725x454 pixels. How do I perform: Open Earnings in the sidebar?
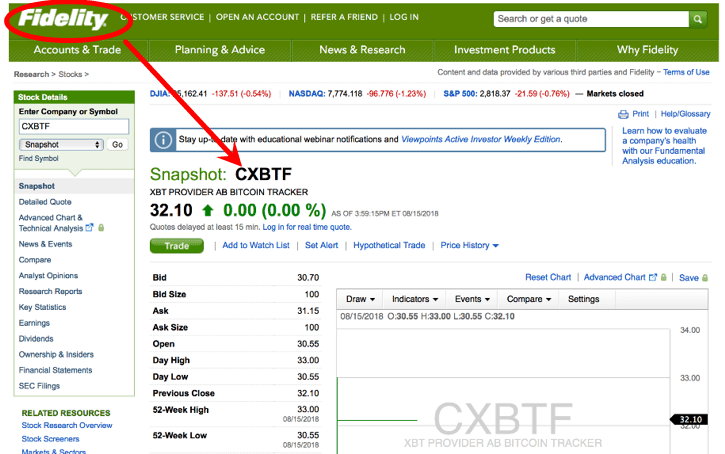click(34, 323)
